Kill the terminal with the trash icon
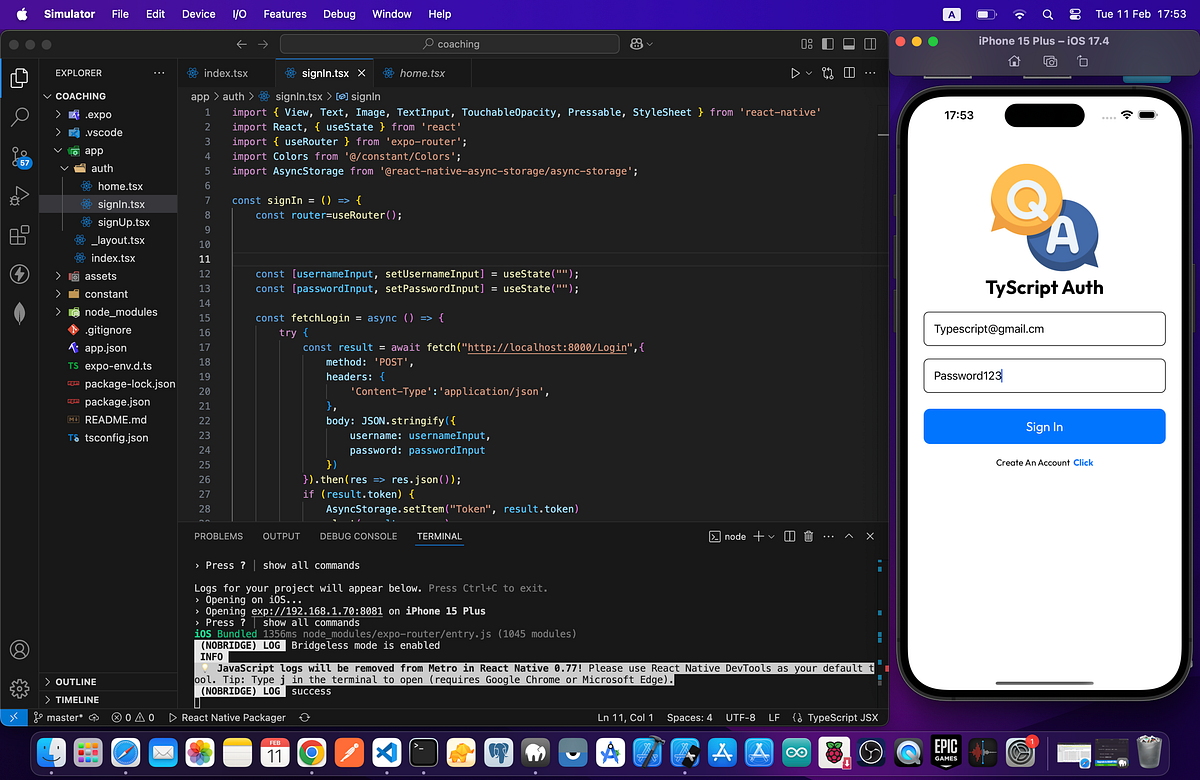This screenshot has width=1200, height=780. pos(809,536)
